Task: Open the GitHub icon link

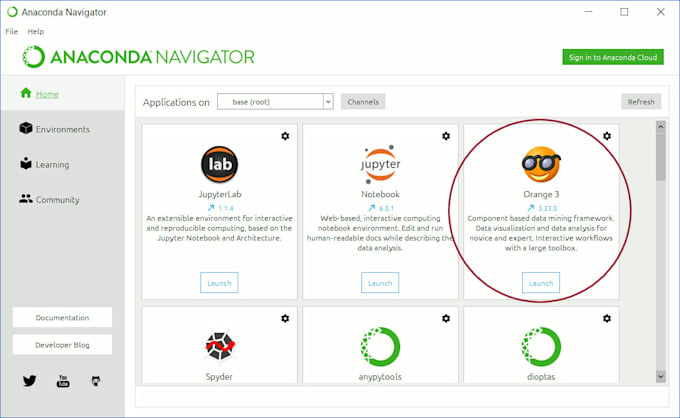Action: click(96, 381)
